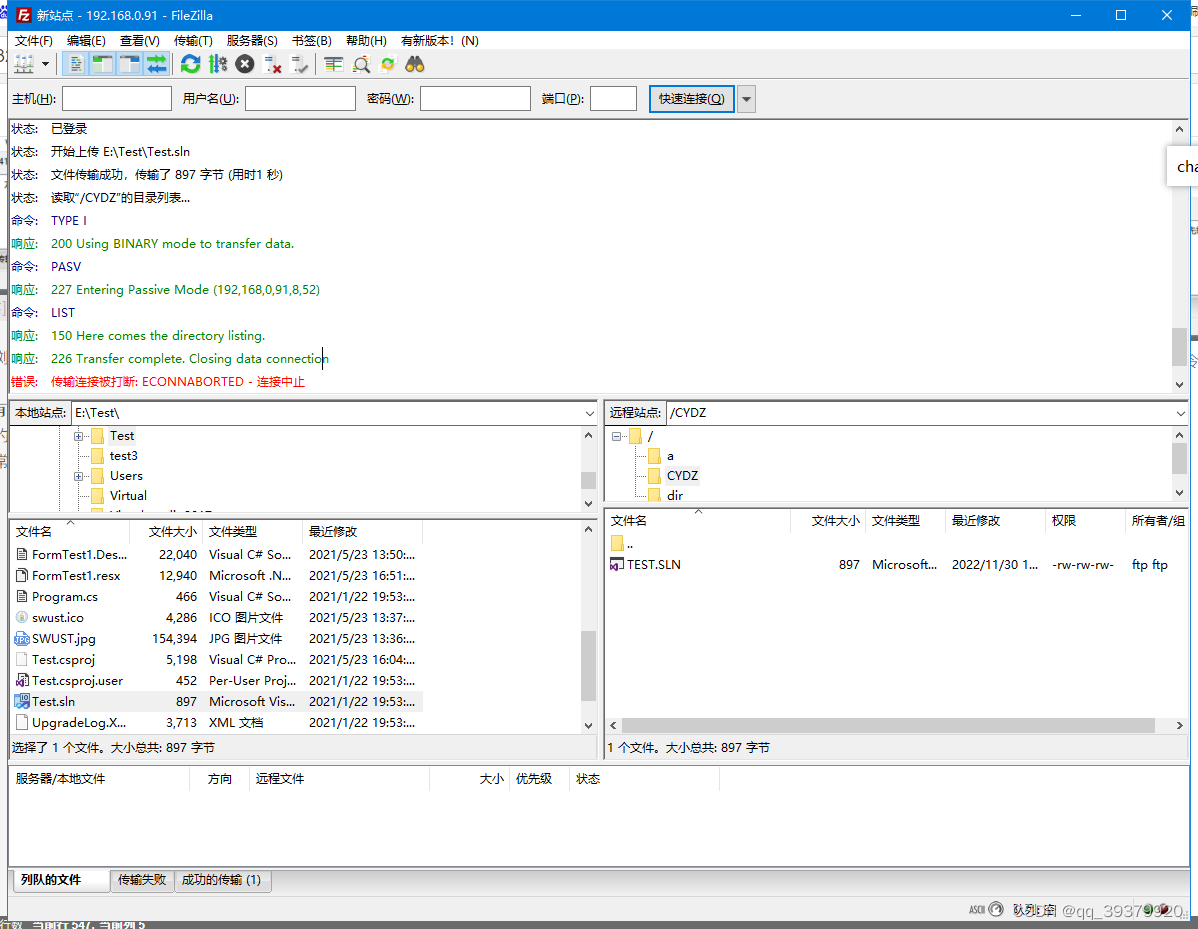Cancel the current operation

[x=244, y=65]
